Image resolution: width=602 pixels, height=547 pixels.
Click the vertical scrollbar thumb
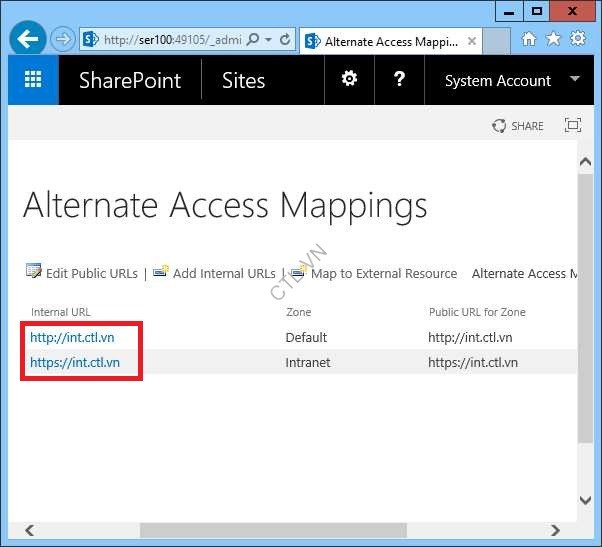pyautogui.click(x=585, y=308)
